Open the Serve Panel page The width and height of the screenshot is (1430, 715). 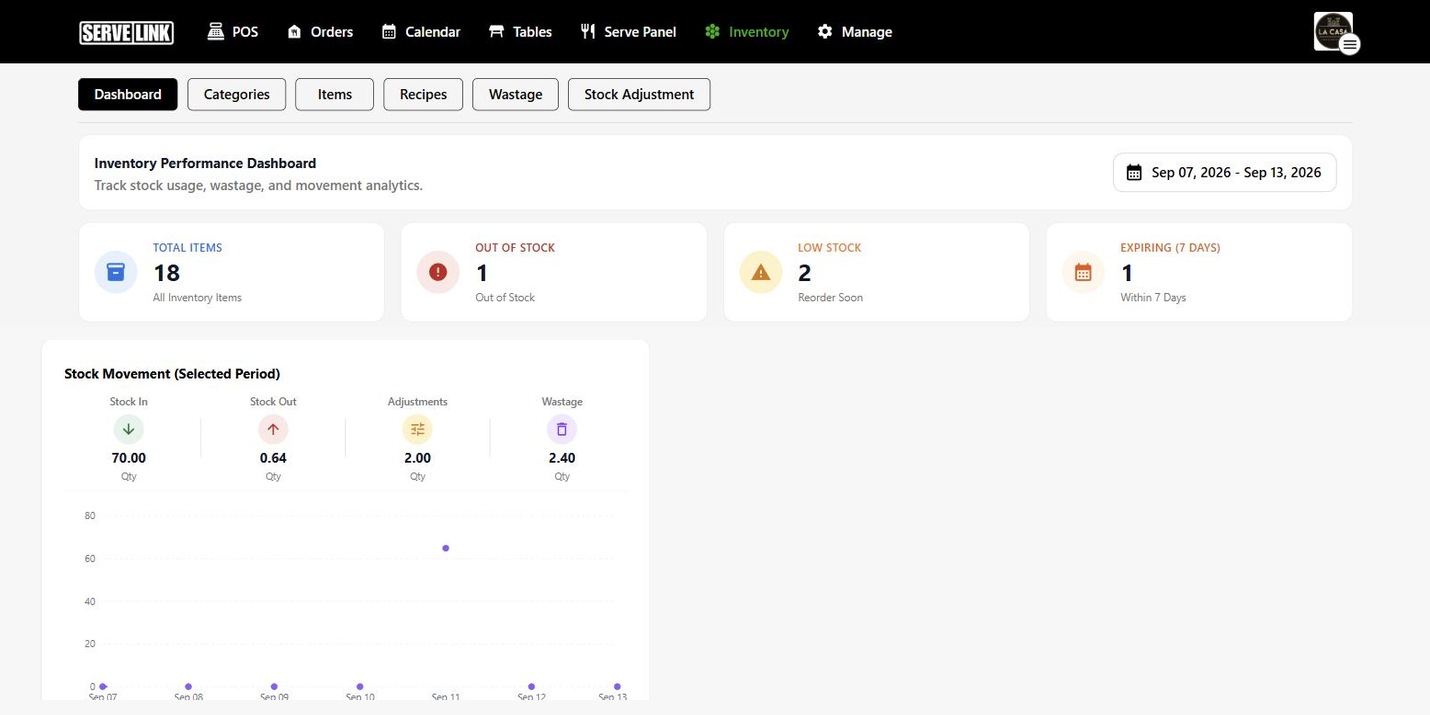(x=628, y=32)
